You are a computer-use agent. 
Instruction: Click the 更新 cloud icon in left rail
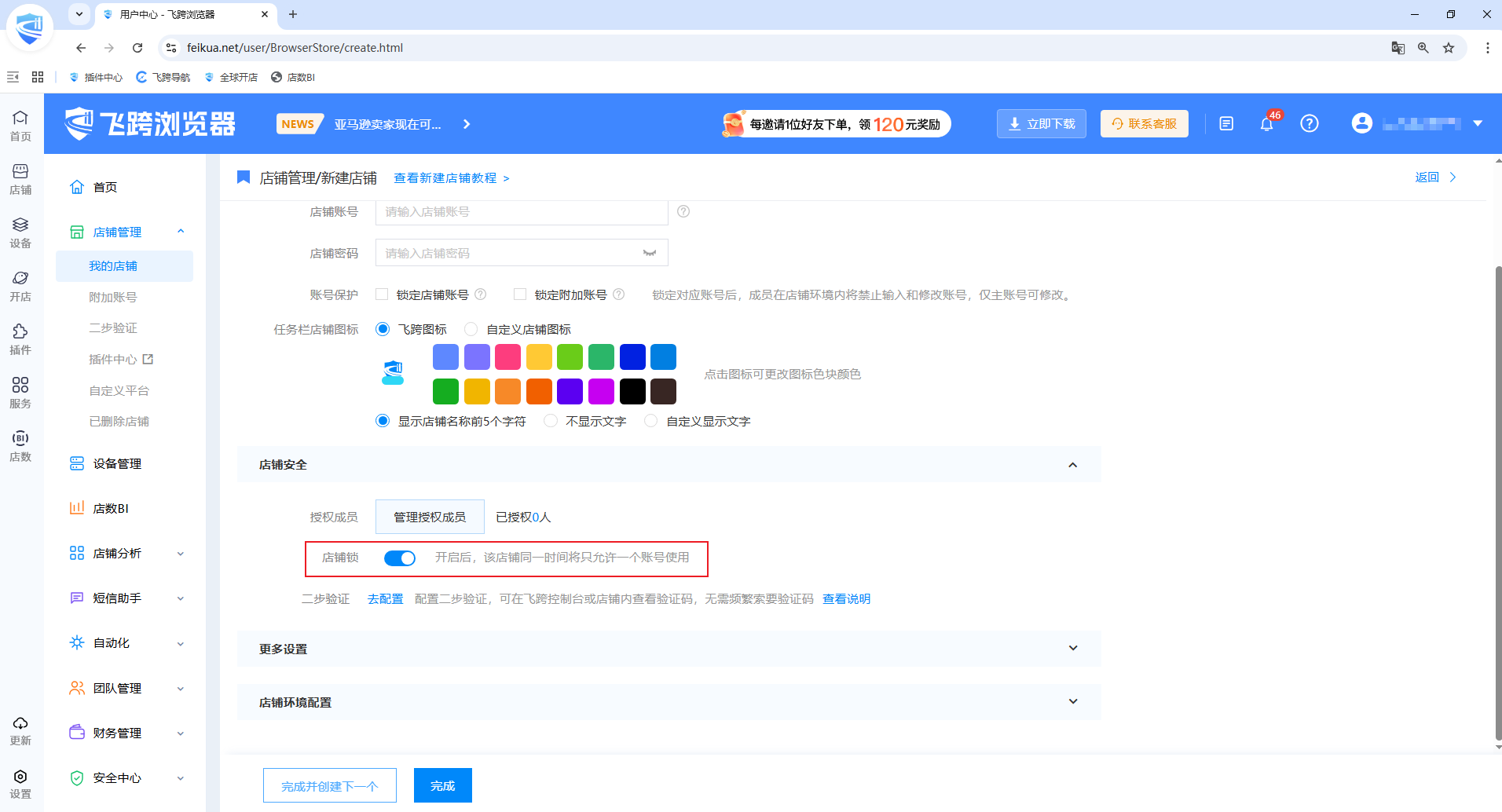(20, 730)
